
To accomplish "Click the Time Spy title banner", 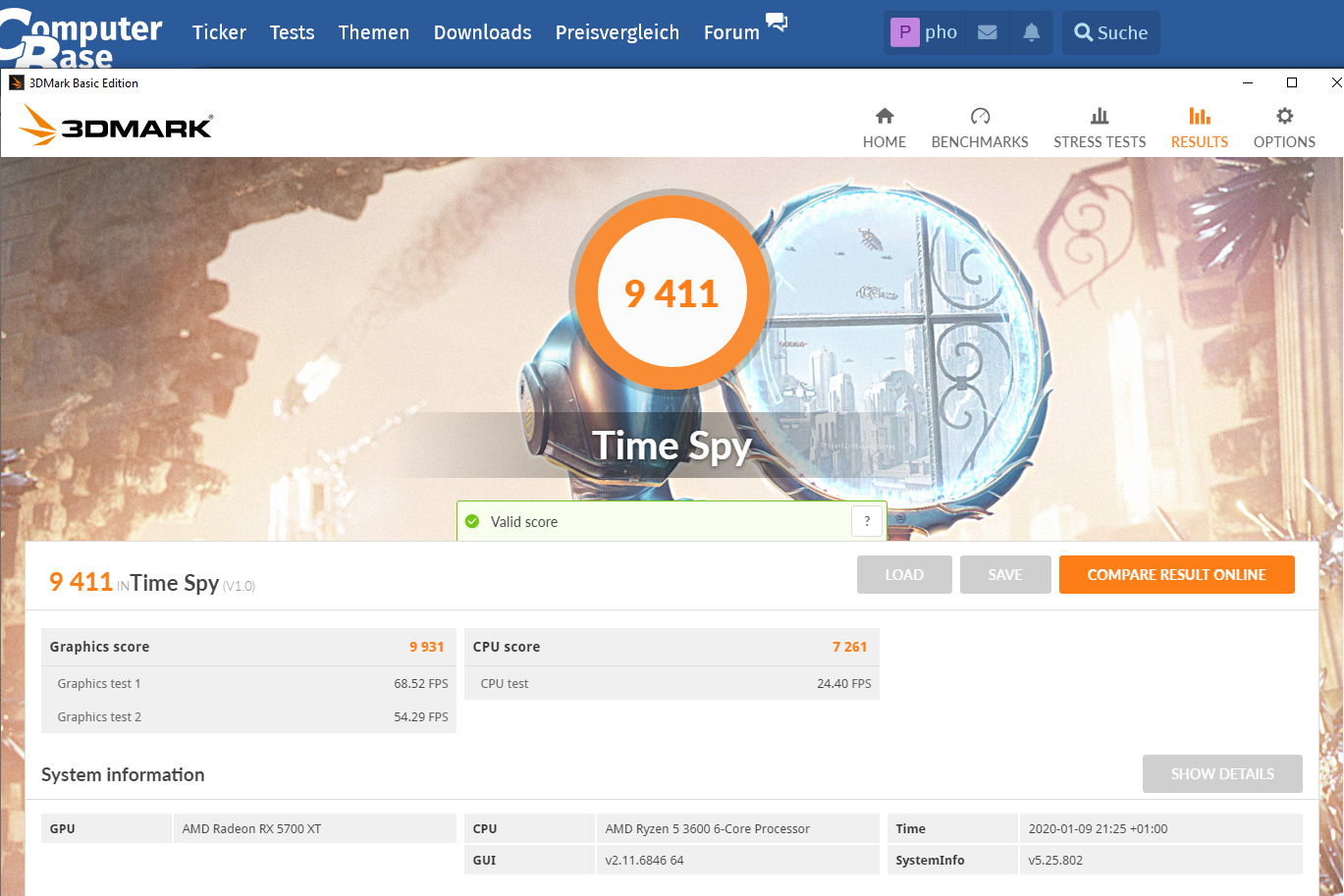I will 672,447.
